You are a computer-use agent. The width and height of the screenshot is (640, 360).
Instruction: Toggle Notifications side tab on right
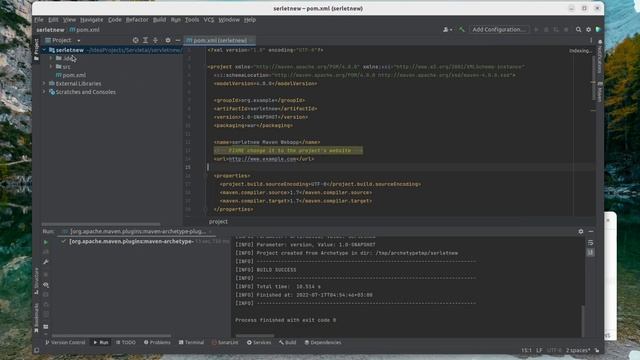point(600,57)
